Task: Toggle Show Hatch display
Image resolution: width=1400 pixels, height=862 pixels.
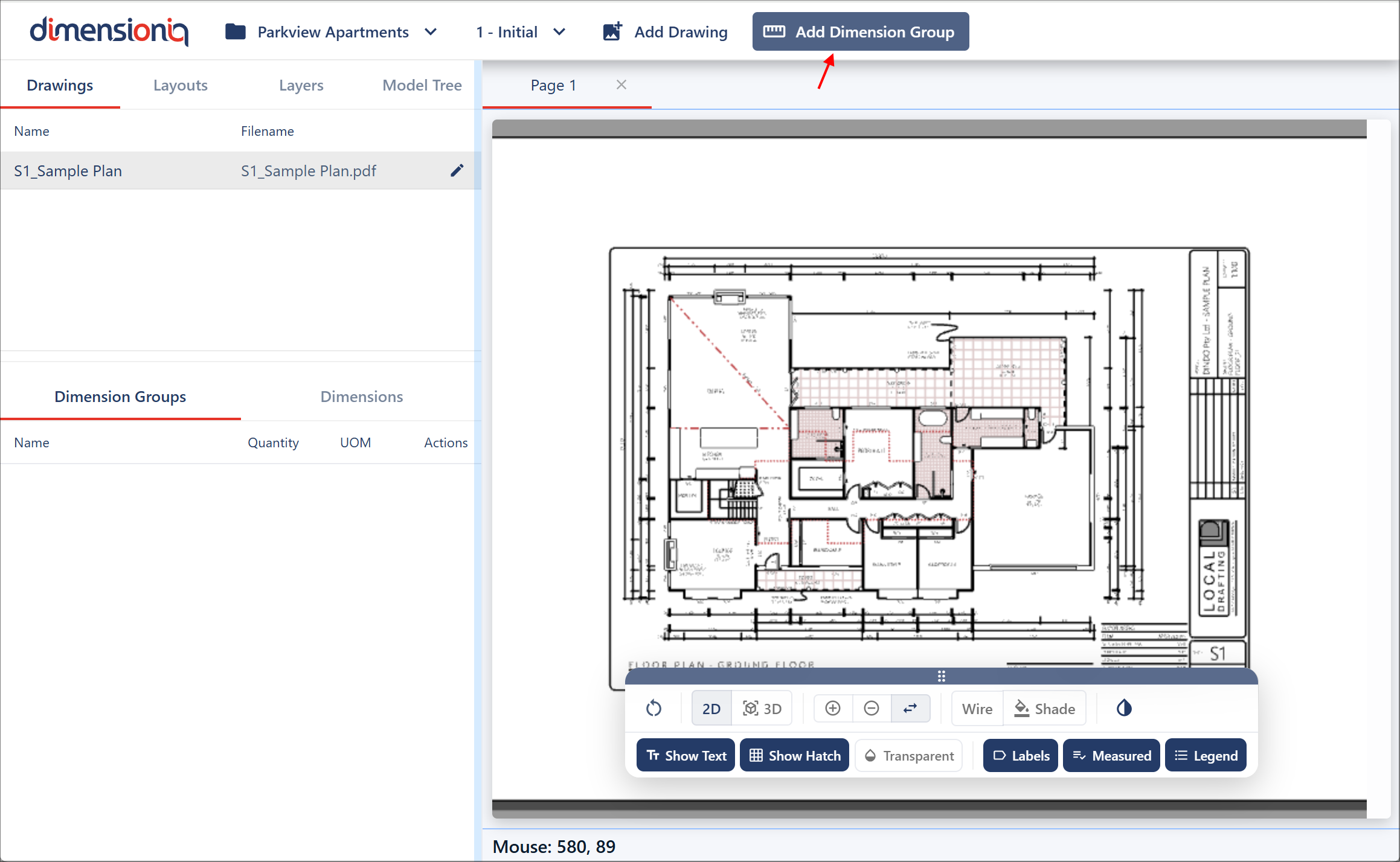Action: pyautogui.click(x=795, y=755)
